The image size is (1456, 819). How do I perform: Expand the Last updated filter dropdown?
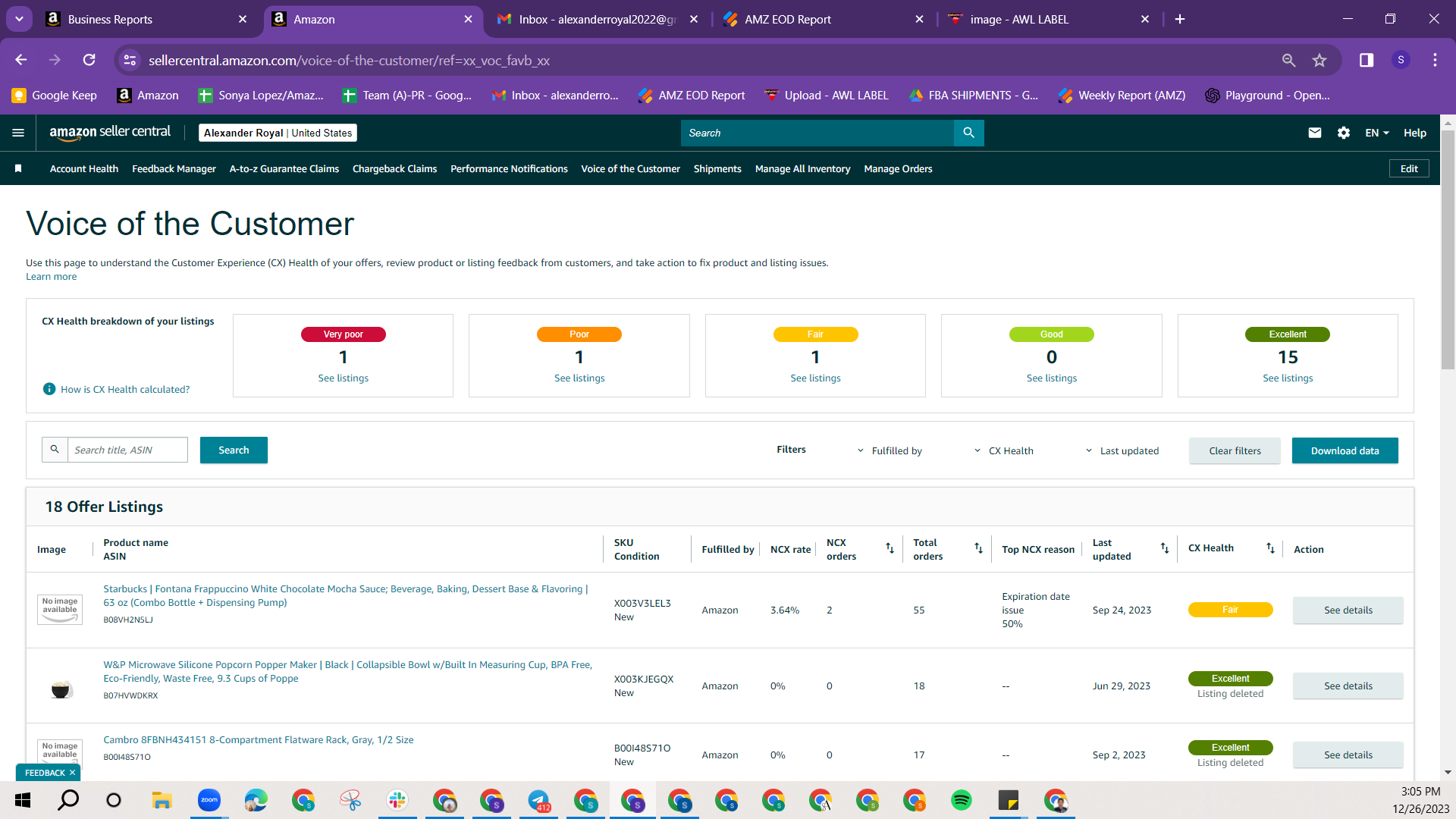click(x=1122, y=450)
